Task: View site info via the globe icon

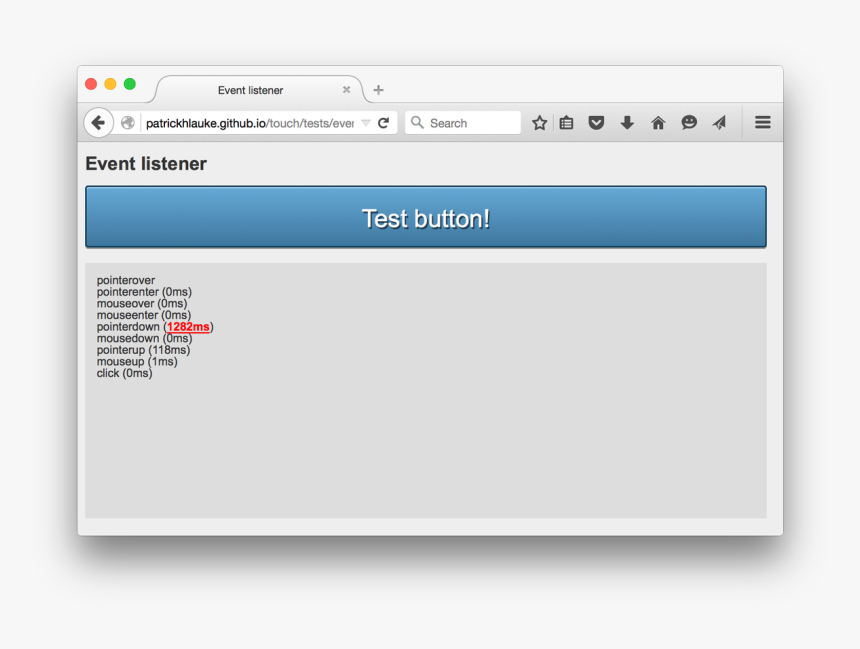Action: 129,122
